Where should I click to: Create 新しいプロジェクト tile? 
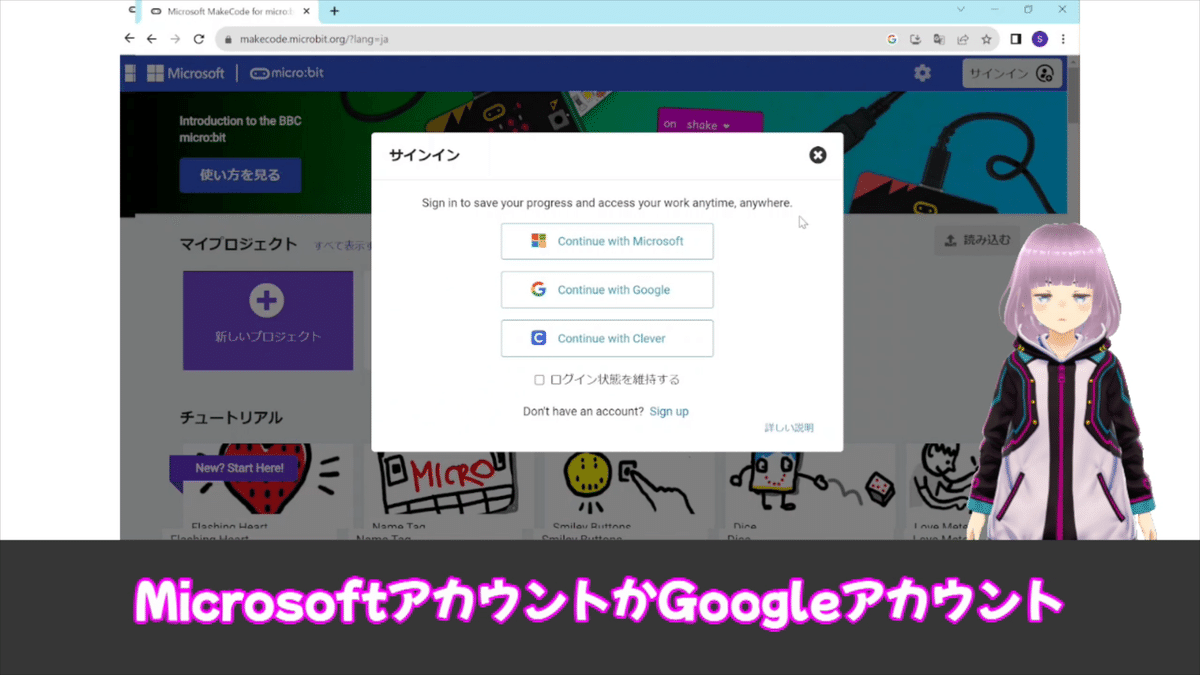(x=268, y=320)
